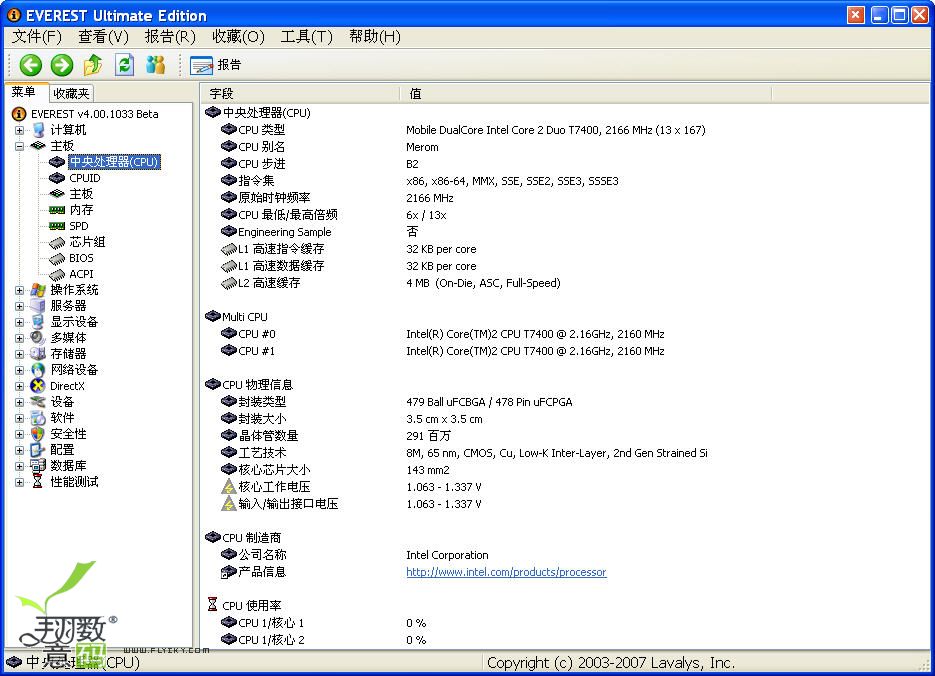
Task: Open the 文件(F) menu
Action: [x=37, y=37]
